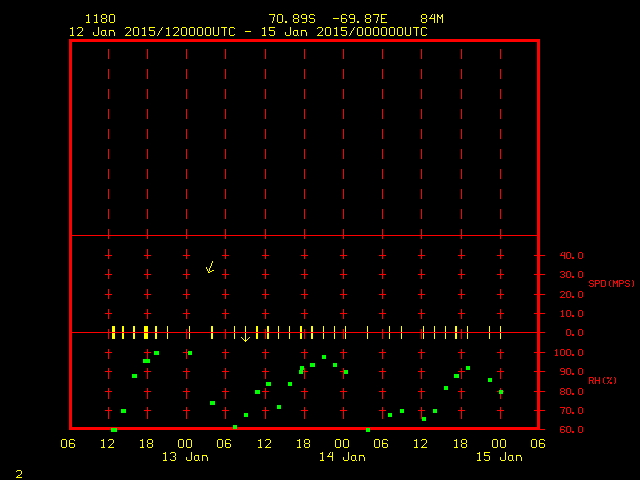Select the 40.0 wind speed tick label
The image size is (640, 480).
tap(570, 255)
